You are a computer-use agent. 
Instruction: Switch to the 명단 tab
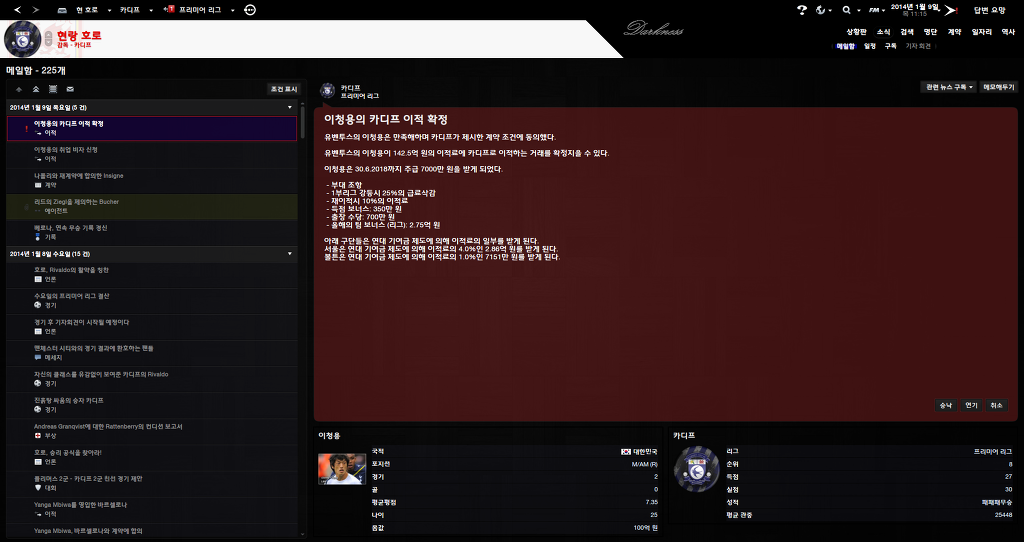[931, 31]
